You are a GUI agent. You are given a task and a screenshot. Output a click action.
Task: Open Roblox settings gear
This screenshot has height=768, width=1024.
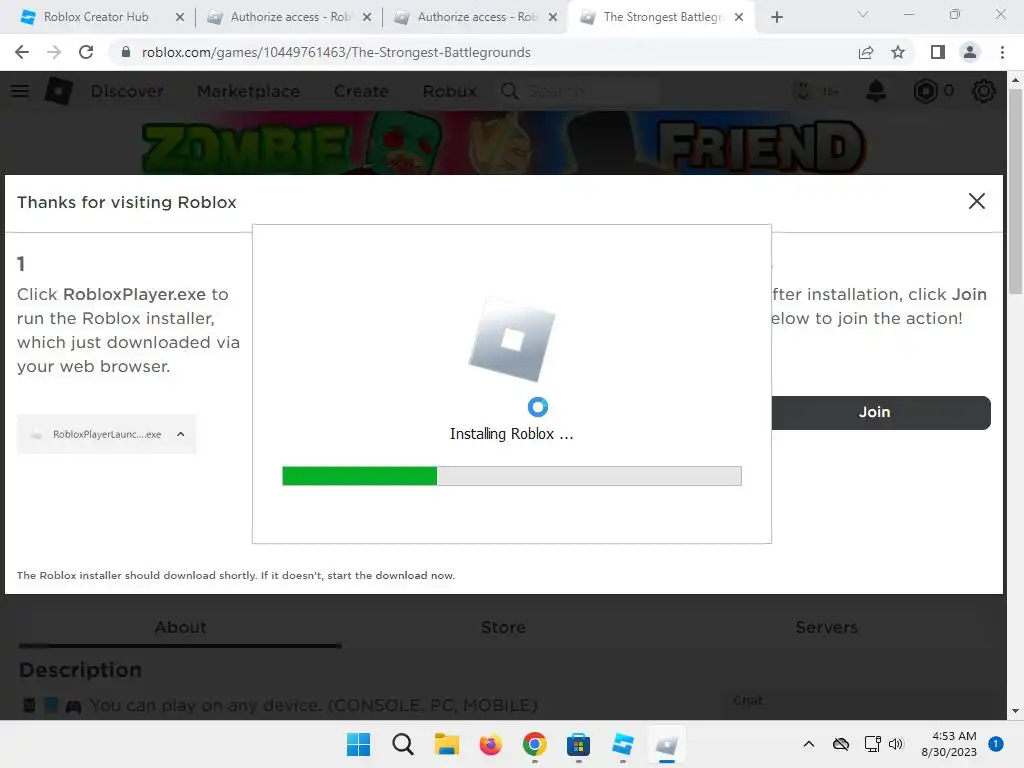(984, 91)
